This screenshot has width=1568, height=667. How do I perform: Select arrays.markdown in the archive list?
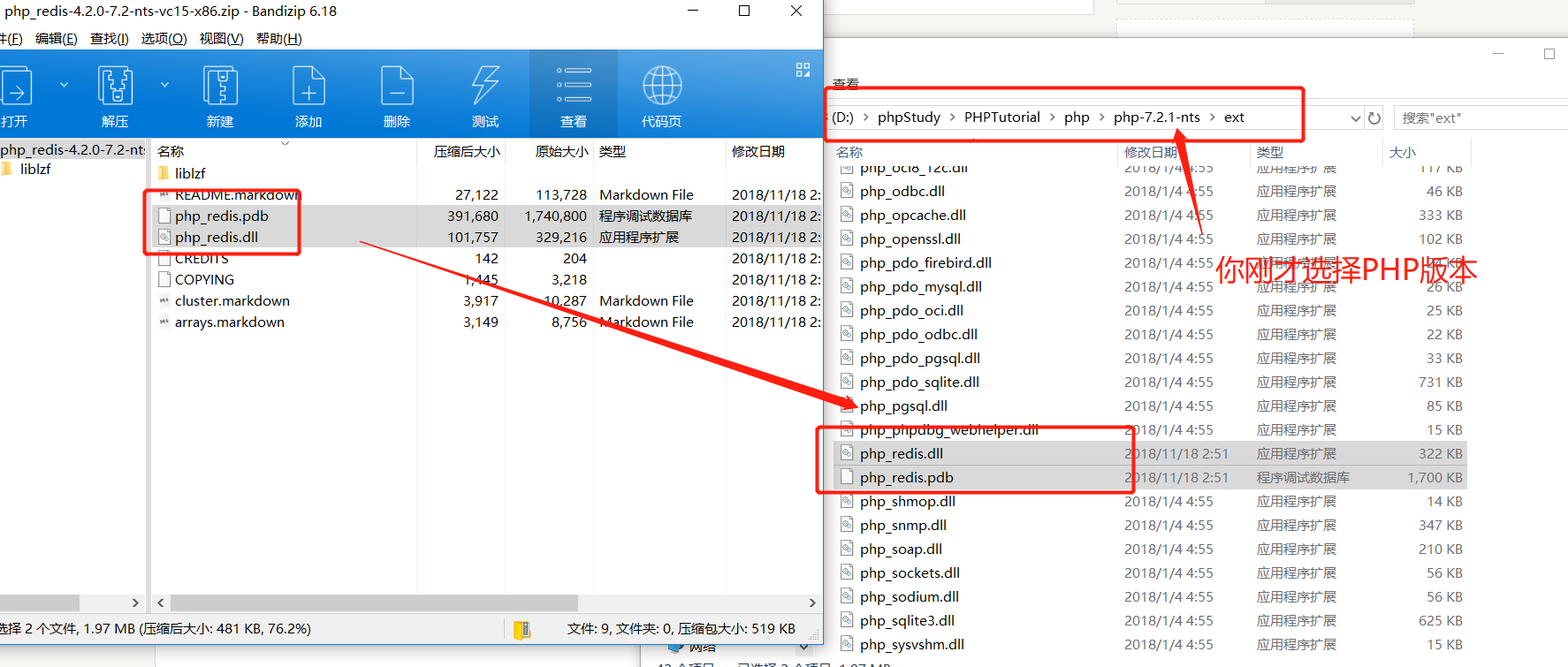click(229, 322)
